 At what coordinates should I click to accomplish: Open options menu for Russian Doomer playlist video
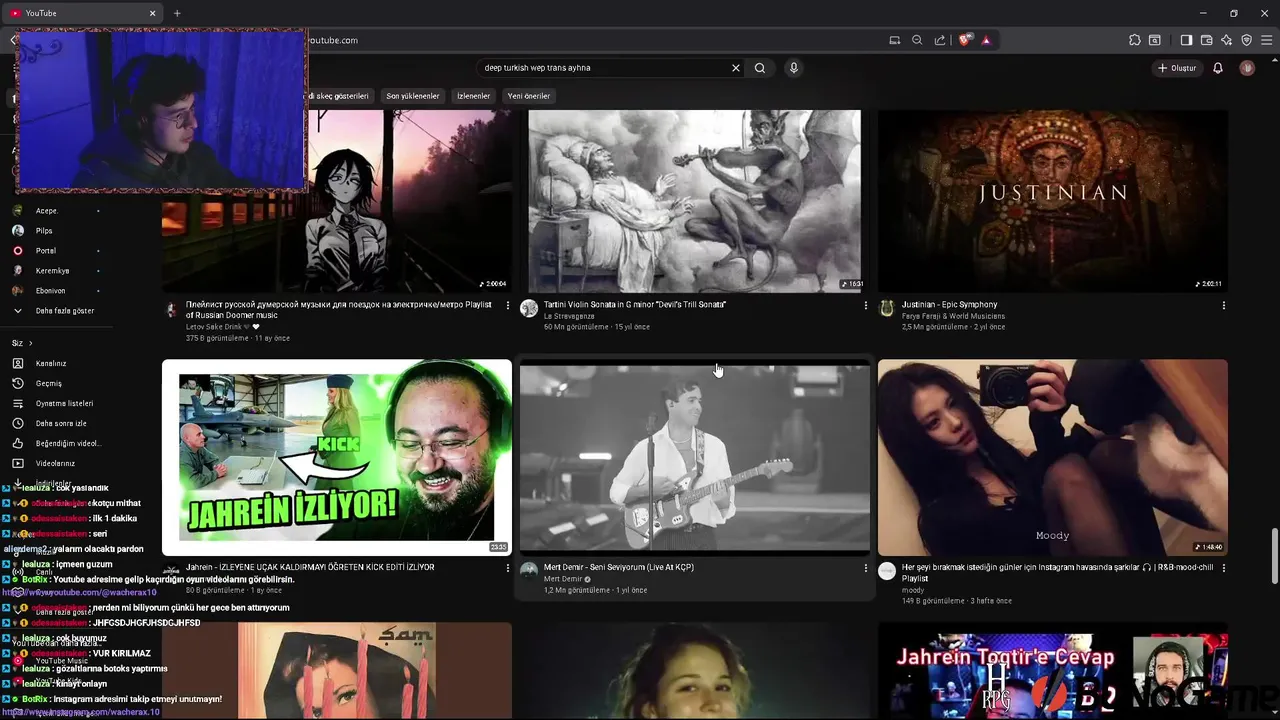coord(508,305)
